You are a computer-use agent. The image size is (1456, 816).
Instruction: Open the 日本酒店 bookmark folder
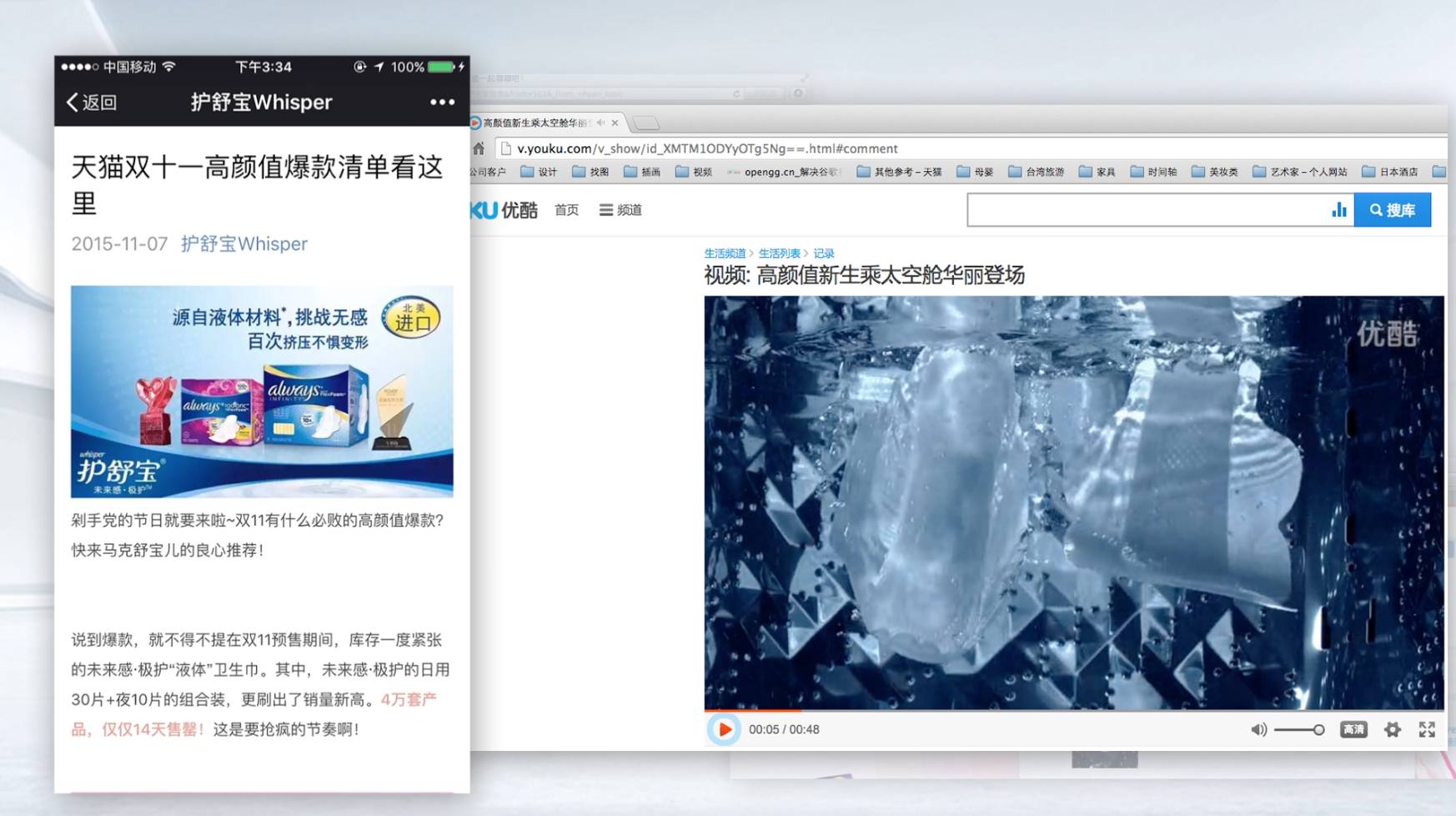click(x=1390, y=172)
